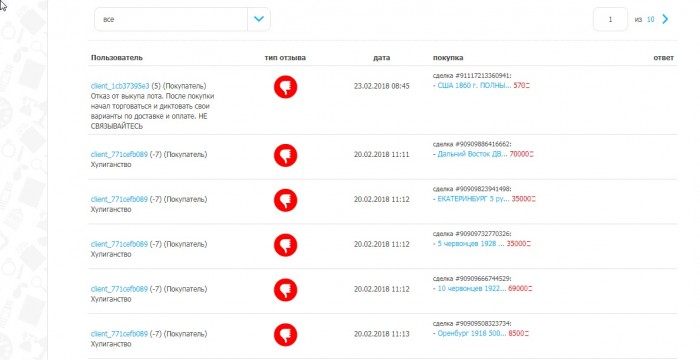Viewport: 700px width, 360px height.
Task: Open client_771cefb089 in the 5 червонцев 1928 row
Action: click(119, 244)
